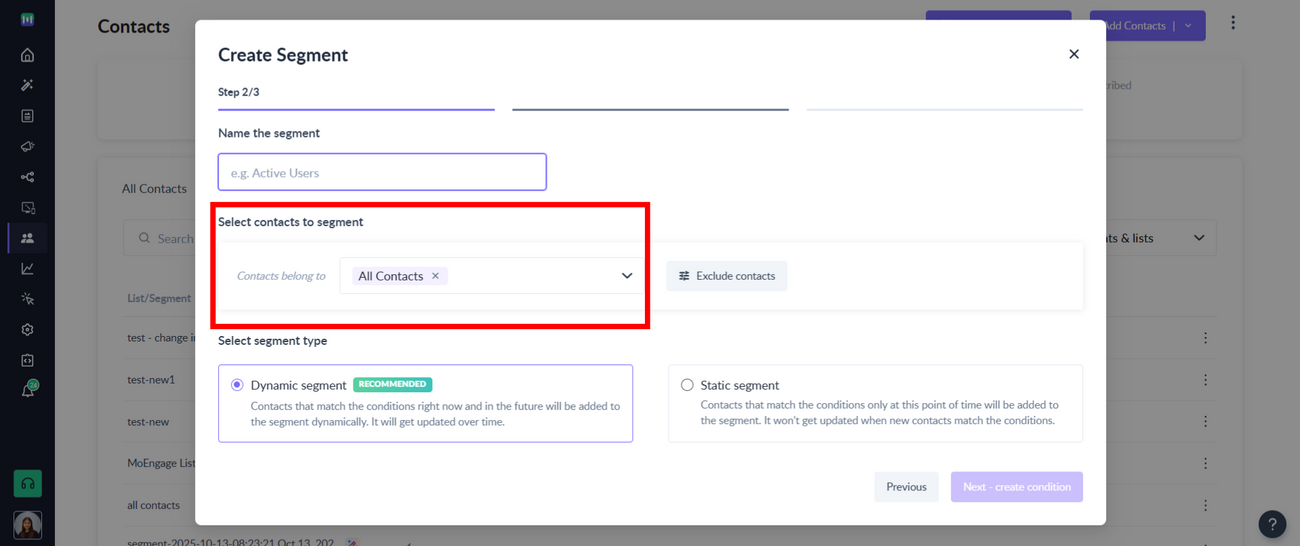Image resolution: width=1300 pixels, height=546 pixels.
Task: Click the MoEngage List row
Action: pyautogui.click(x=161, y=464)
